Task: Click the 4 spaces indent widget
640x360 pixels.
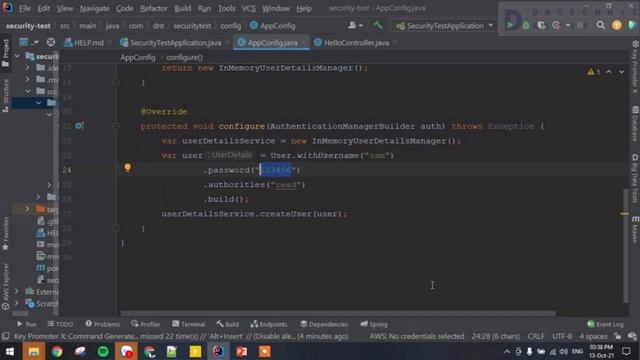Action: pos(593,336)
